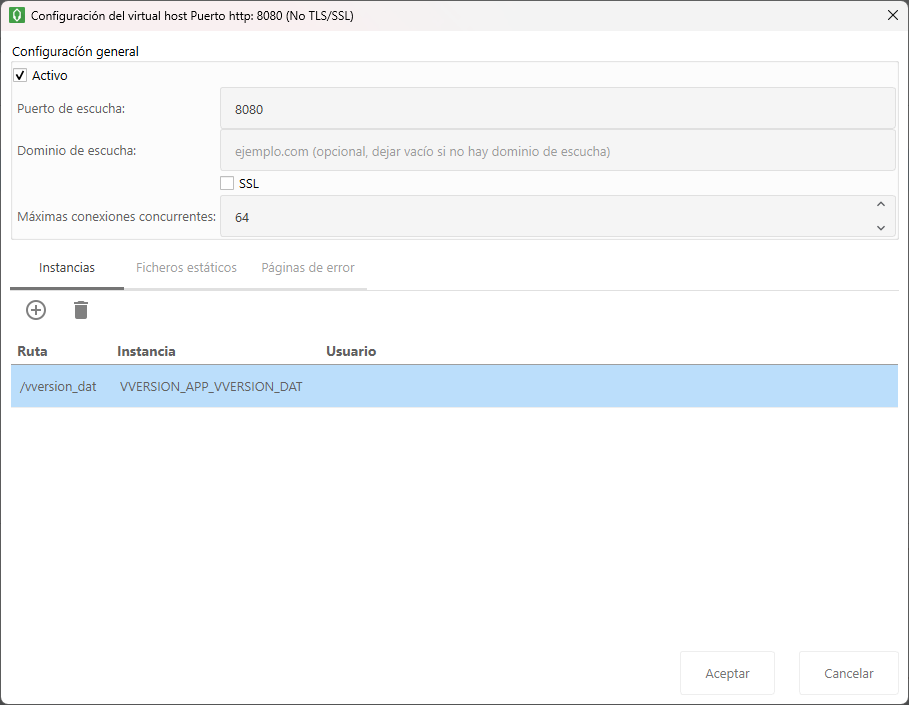Viewport: 909px width, 705px height.
Task: Click the Instancia column header
Action: (x=146, y=351)
